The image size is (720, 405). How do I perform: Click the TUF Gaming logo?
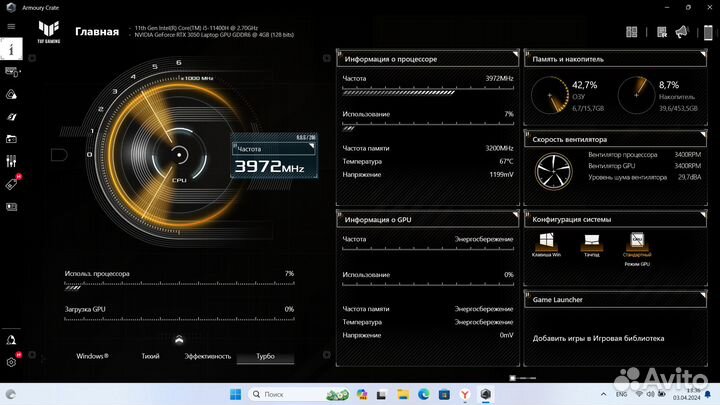click(49, 32)
